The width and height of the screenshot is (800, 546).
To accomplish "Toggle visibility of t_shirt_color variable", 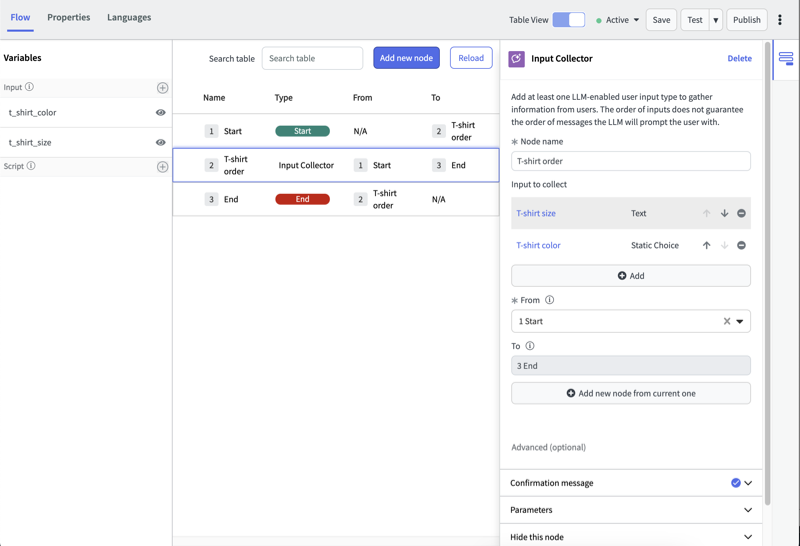I will point(161,112).
